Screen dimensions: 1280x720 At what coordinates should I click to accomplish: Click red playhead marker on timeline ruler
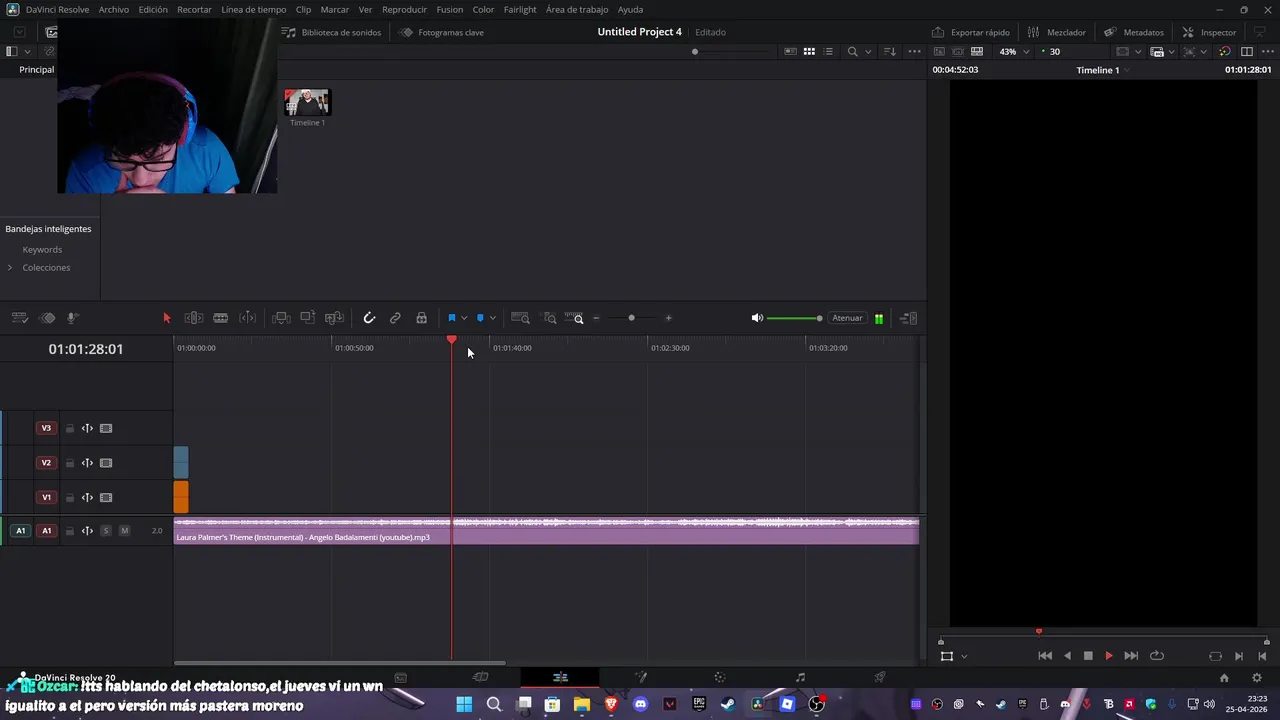click(x=452, y=341)
